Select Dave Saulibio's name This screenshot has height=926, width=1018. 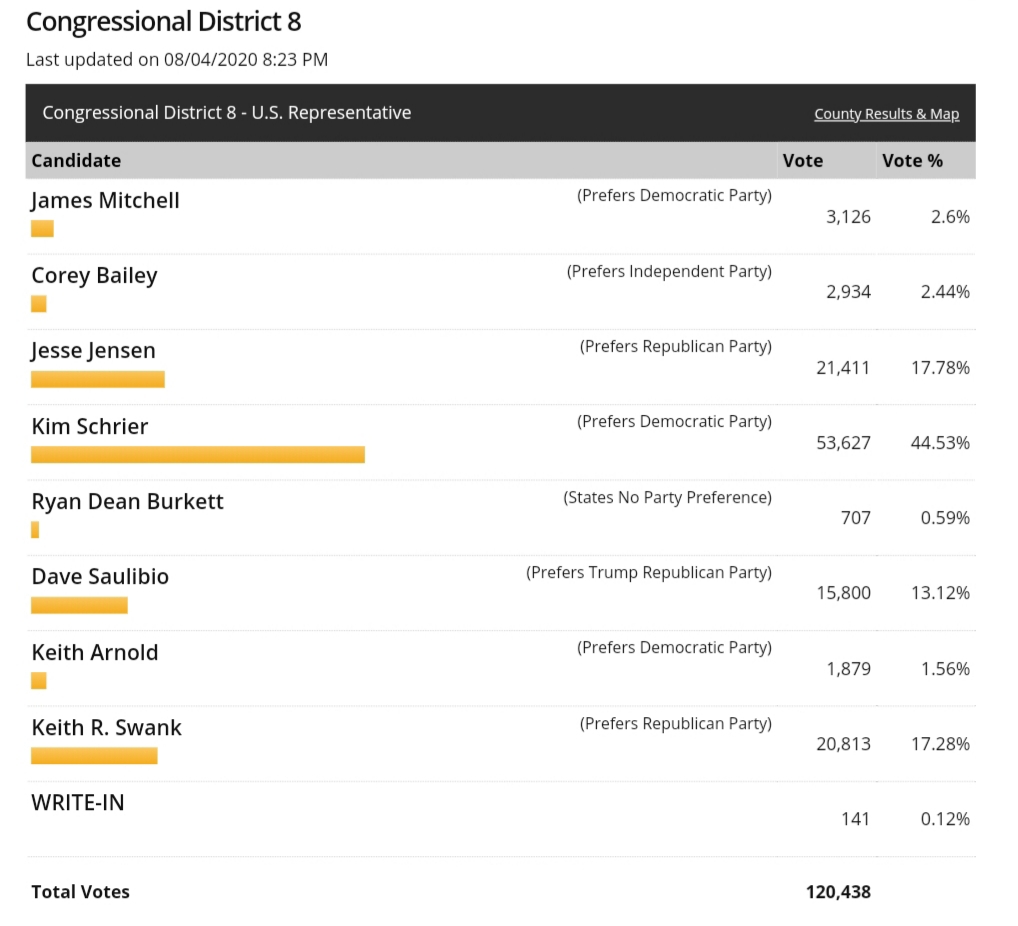pos(99,577)
